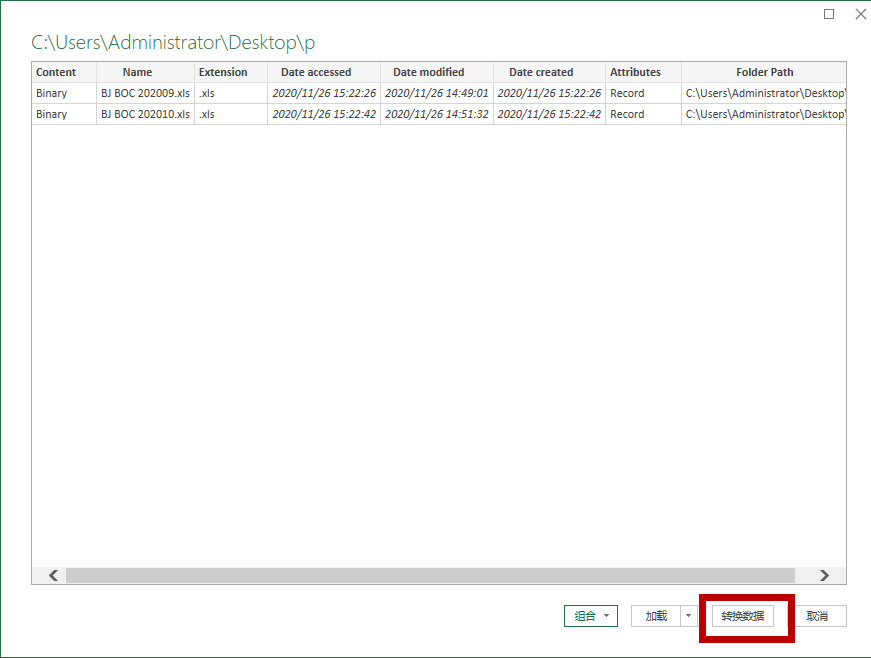Viewport: 871px width, 658px height.
Task: Click the right scroll arrow
Action: [824, 575]
